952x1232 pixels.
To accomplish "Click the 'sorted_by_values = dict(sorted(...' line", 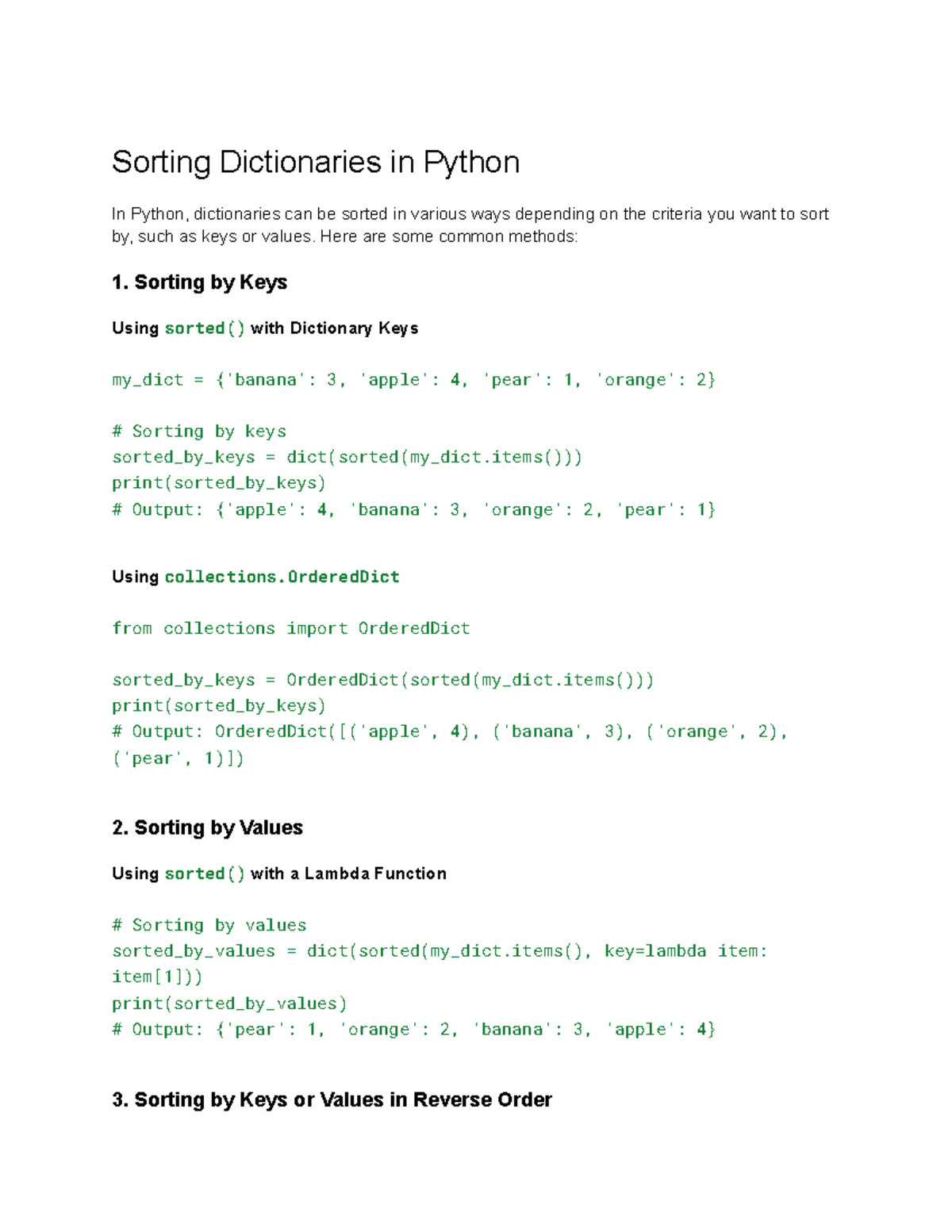I will (x=440, y=951).
